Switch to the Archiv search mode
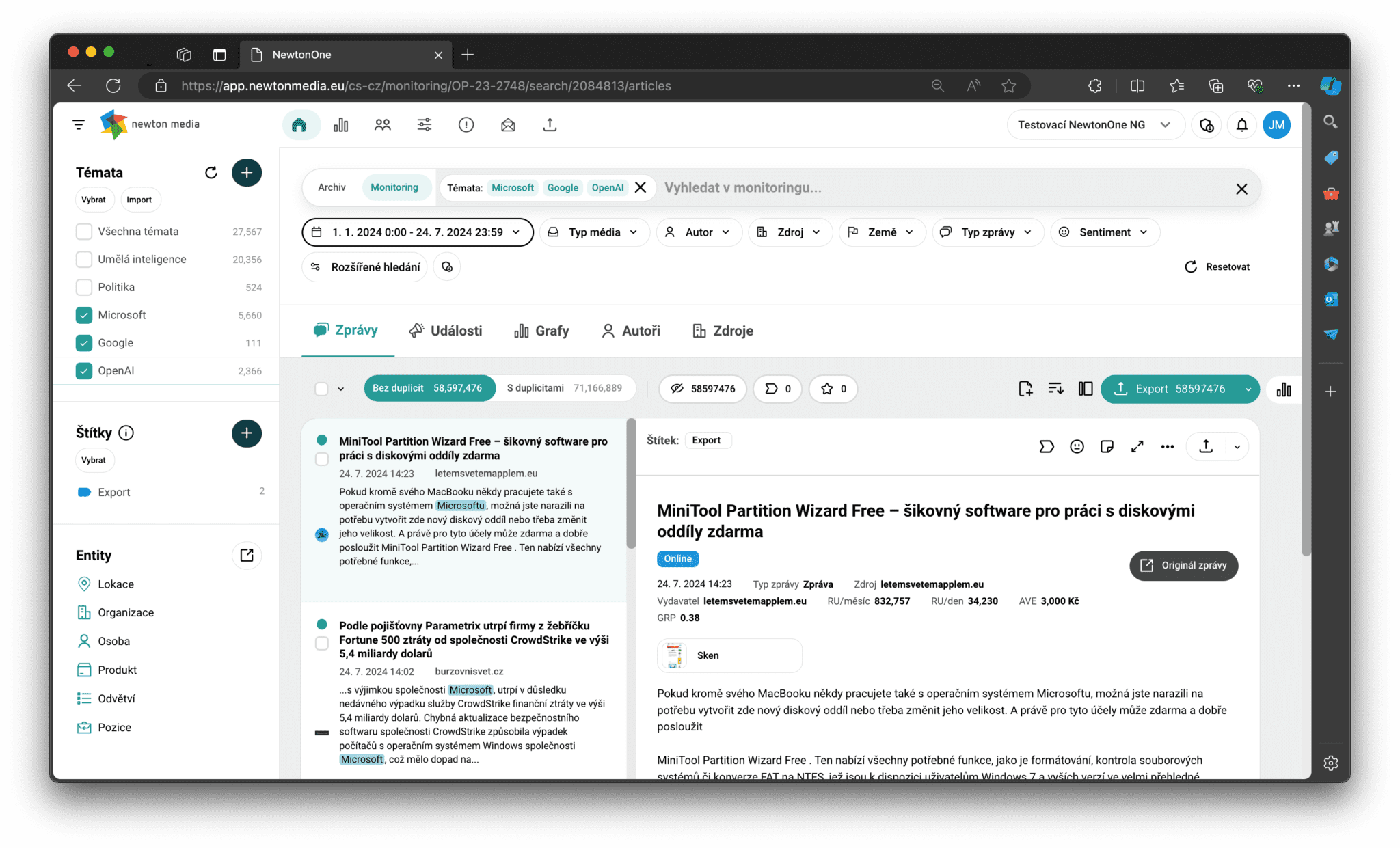 [x=332, y=187]
